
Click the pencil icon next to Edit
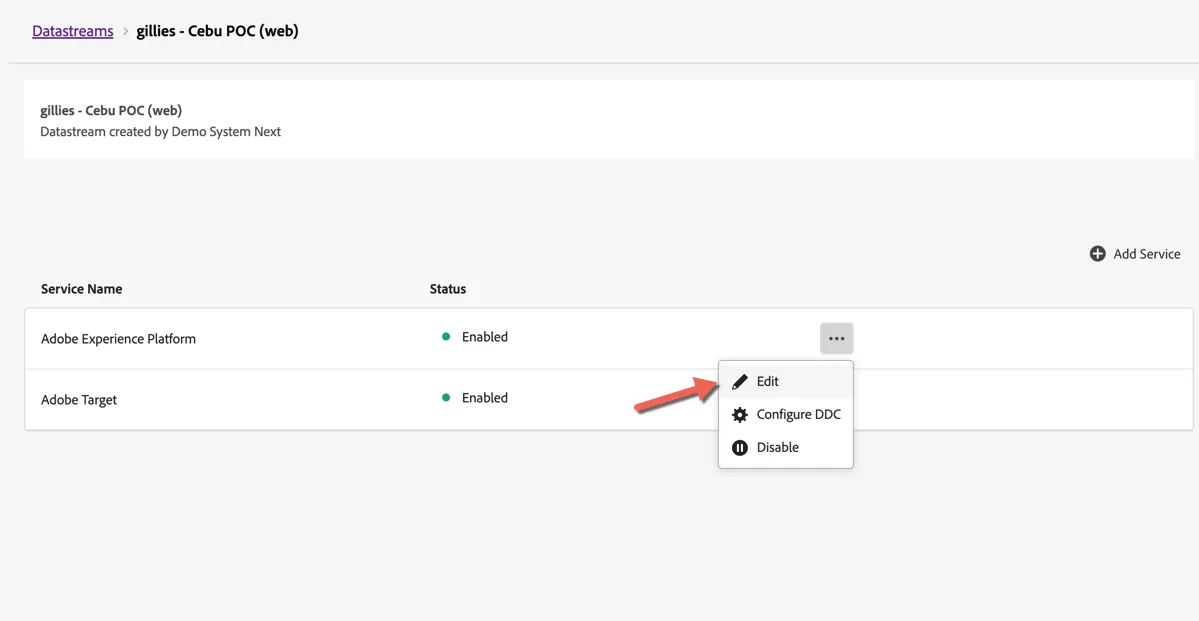tap(739, 382)
